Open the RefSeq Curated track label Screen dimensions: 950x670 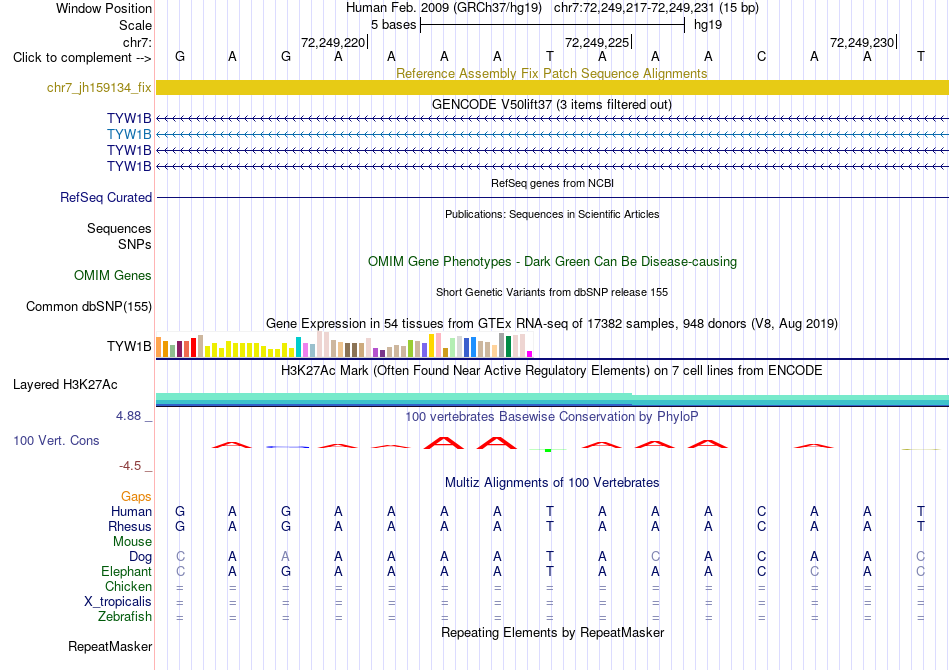tap(106, 197)
